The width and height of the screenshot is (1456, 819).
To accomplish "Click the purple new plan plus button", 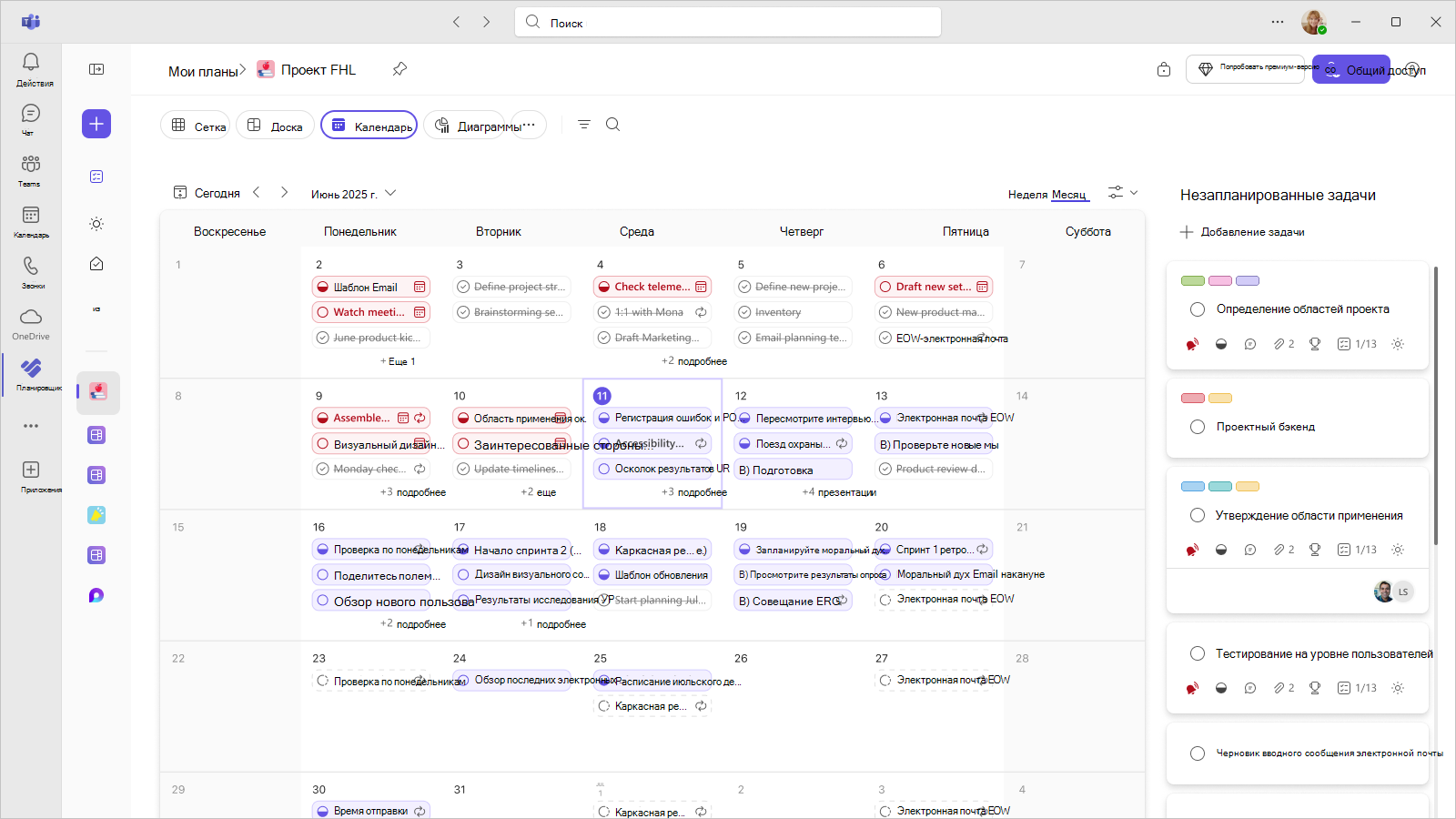I will 96,124.
